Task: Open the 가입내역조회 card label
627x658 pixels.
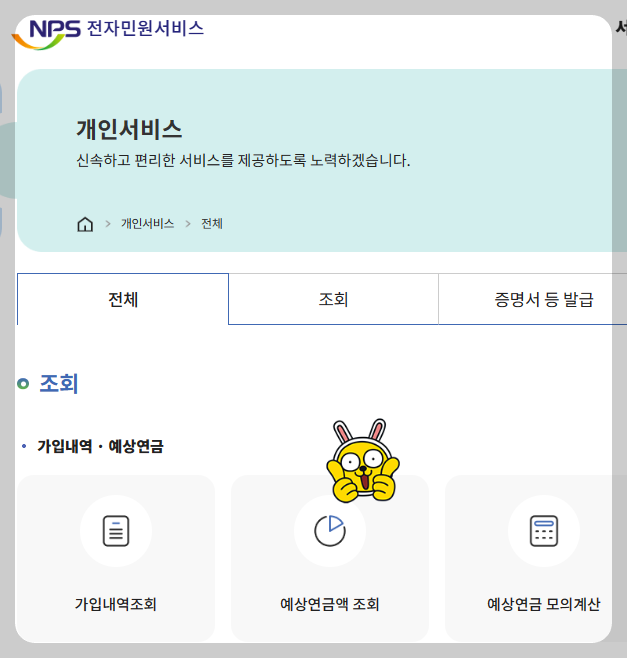Action: click(116, 604)
